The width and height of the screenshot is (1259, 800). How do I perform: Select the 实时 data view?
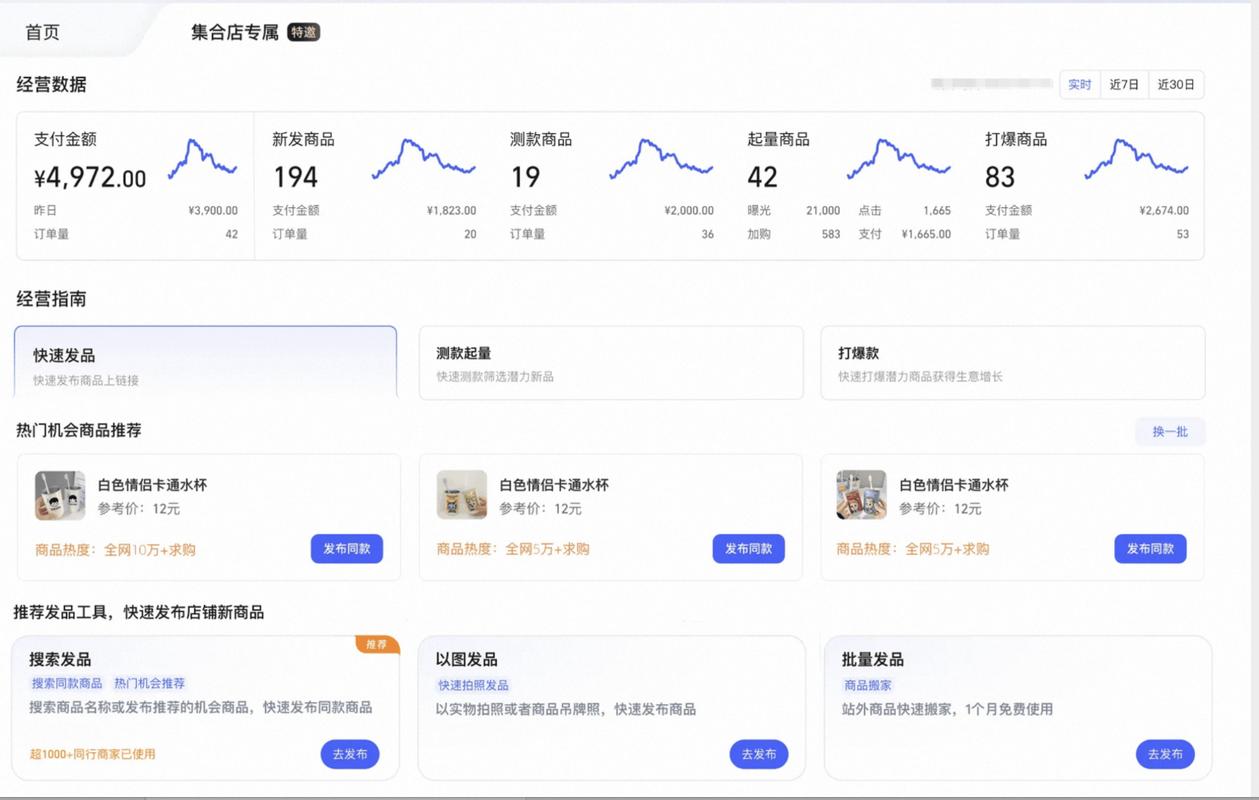(1079, 84)
